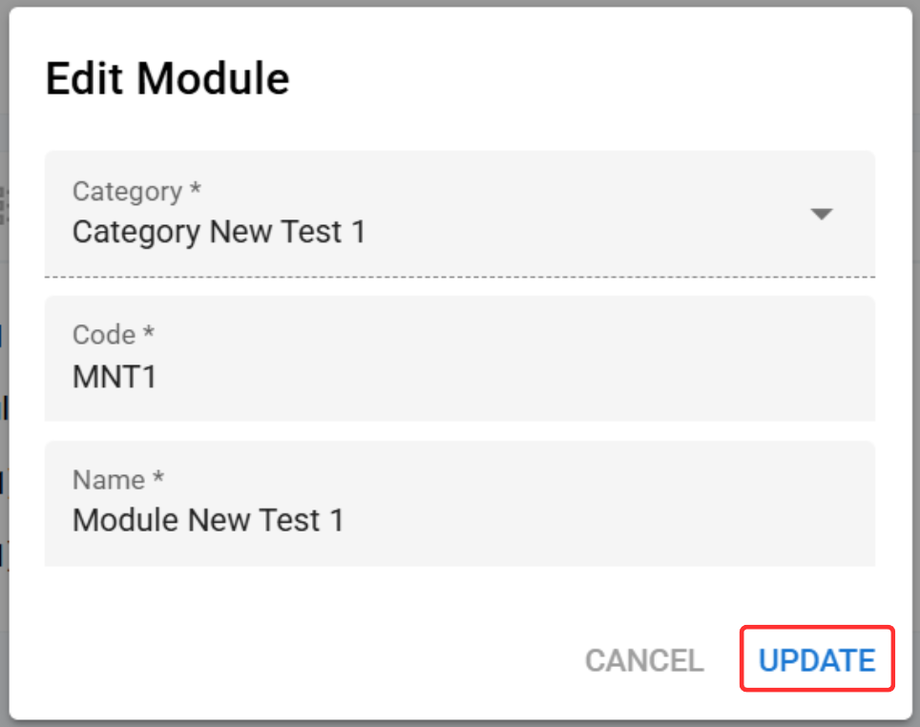Image resolution: width=920 pixels, height=727 pixels.
Task: Click the 'Code *' field label
Action: (113, 335)
